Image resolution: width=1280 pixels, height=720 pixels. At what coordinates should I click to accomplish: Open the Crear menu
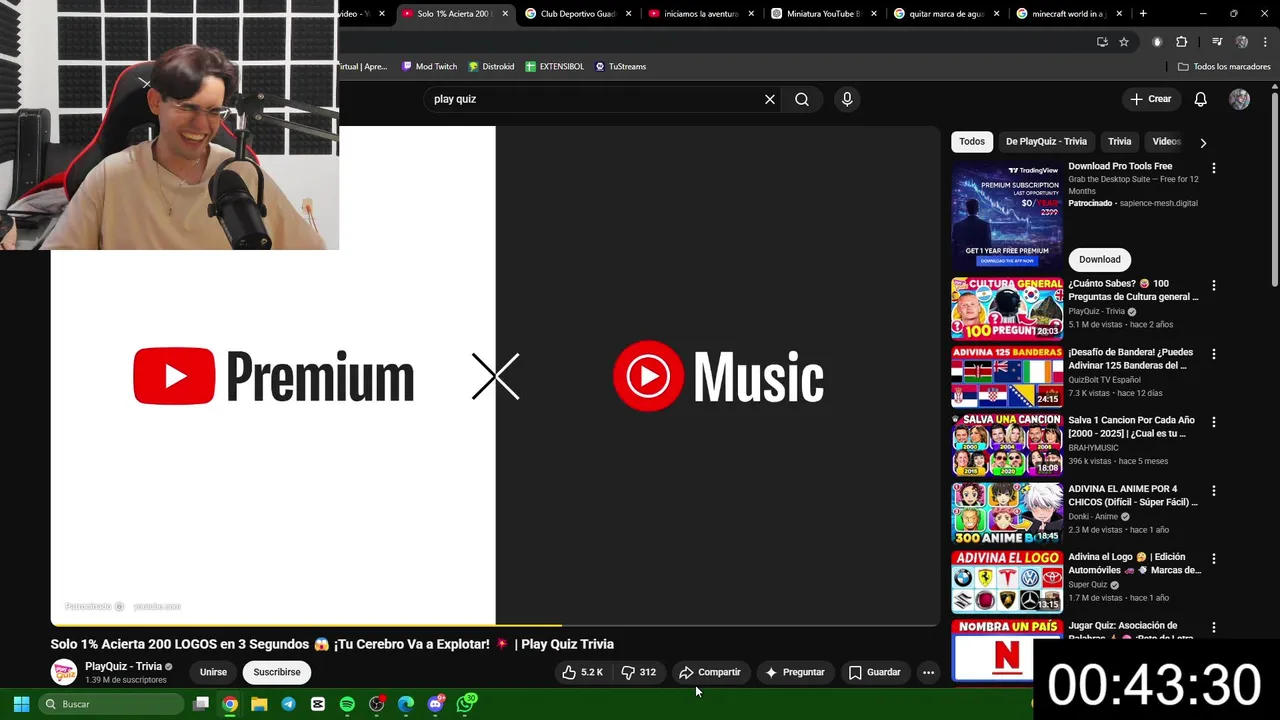click(1151, 99)
